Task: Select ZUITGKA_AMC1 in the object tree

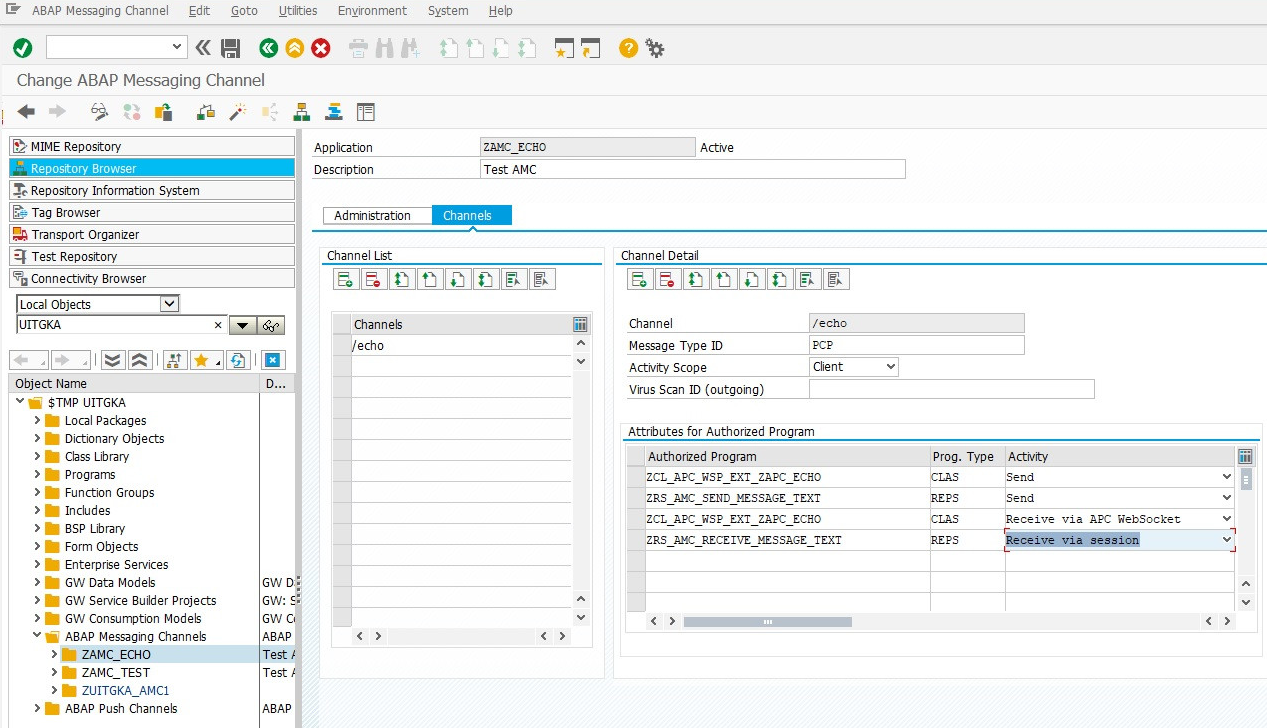Action: point(125,691)
